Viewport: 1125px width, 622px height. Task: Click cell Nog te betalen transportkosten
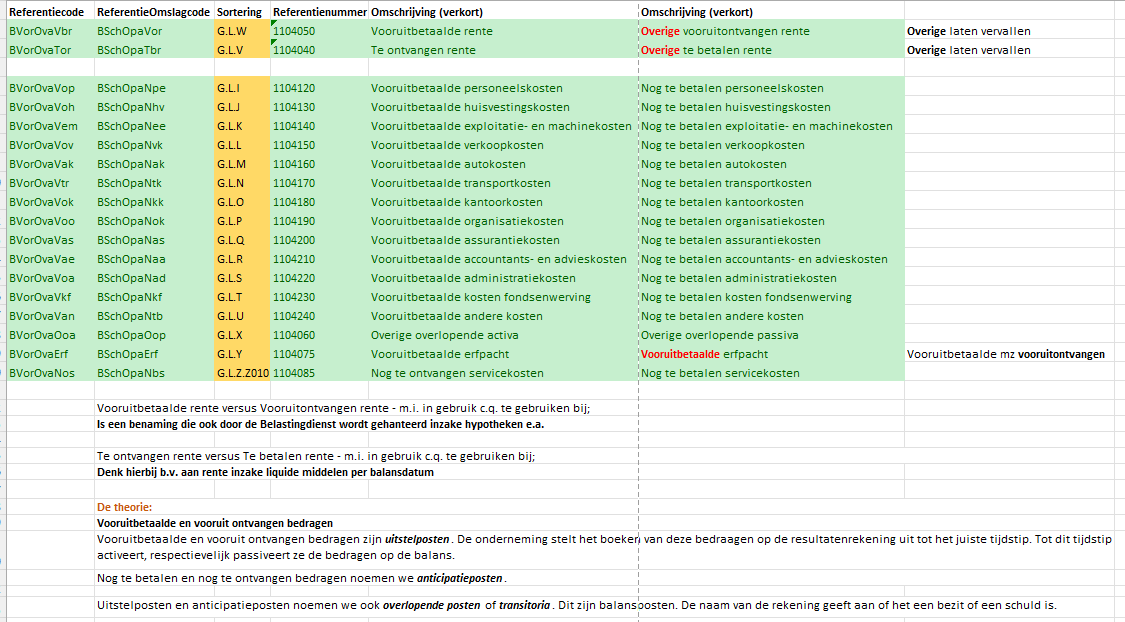point(771,183)
